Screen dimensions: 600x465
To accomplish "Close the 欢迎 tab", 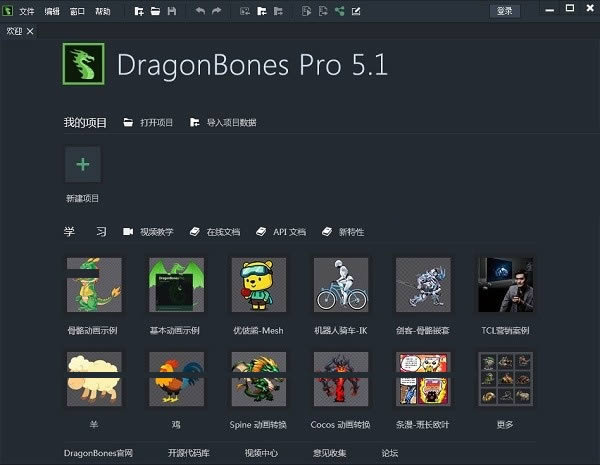I will pos(30,31).
